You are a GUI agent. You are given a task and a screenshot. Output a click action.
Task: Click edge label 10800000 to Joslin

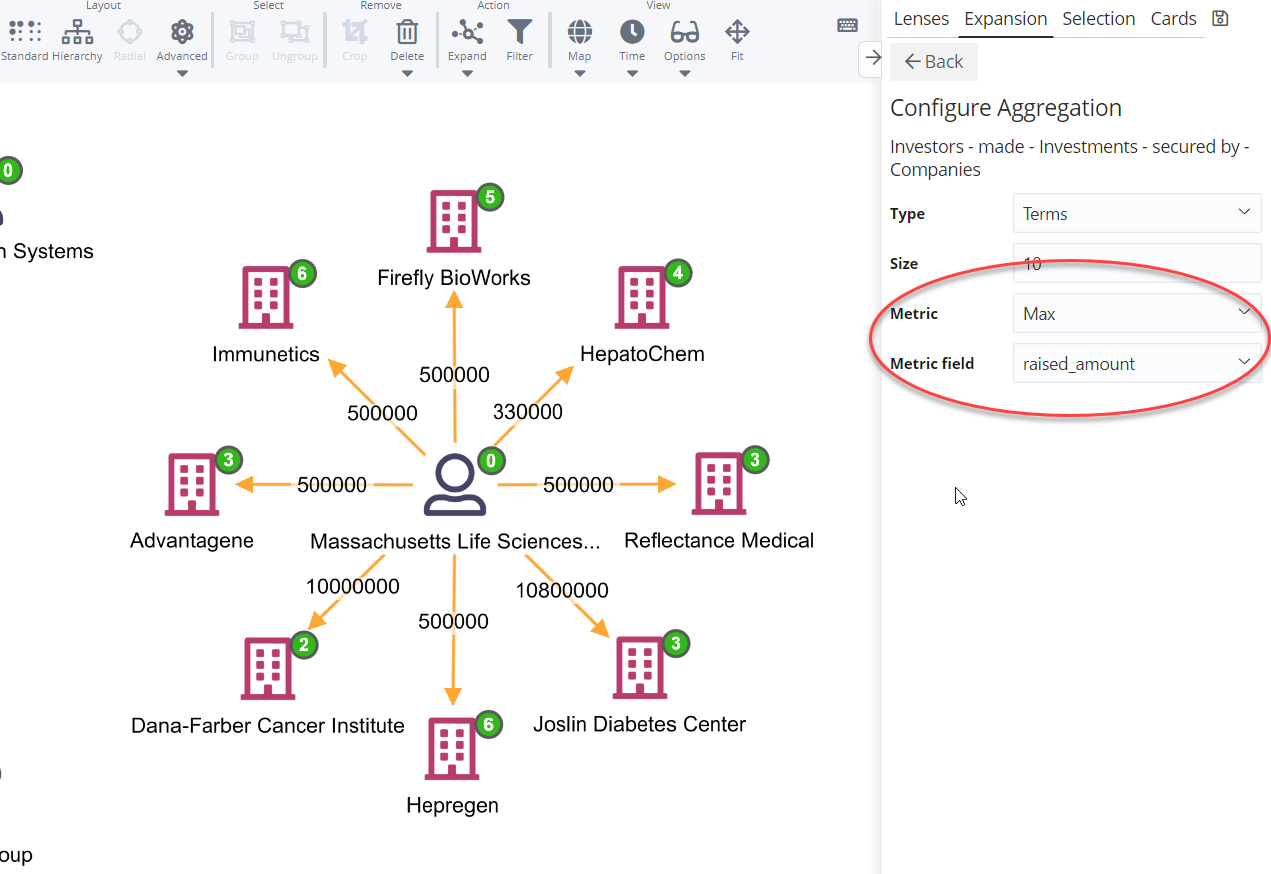click(x=562, y=591)
